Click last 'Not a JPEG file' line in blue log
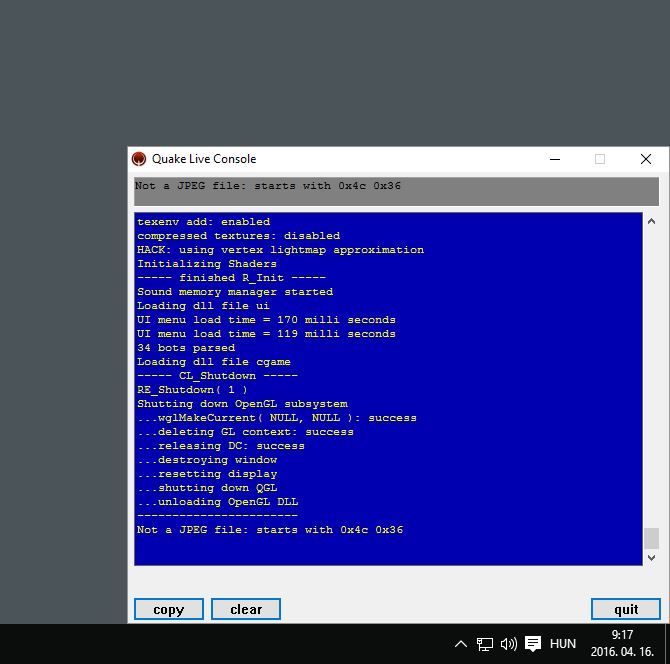670x664 pixels. (x=270, y=530)
